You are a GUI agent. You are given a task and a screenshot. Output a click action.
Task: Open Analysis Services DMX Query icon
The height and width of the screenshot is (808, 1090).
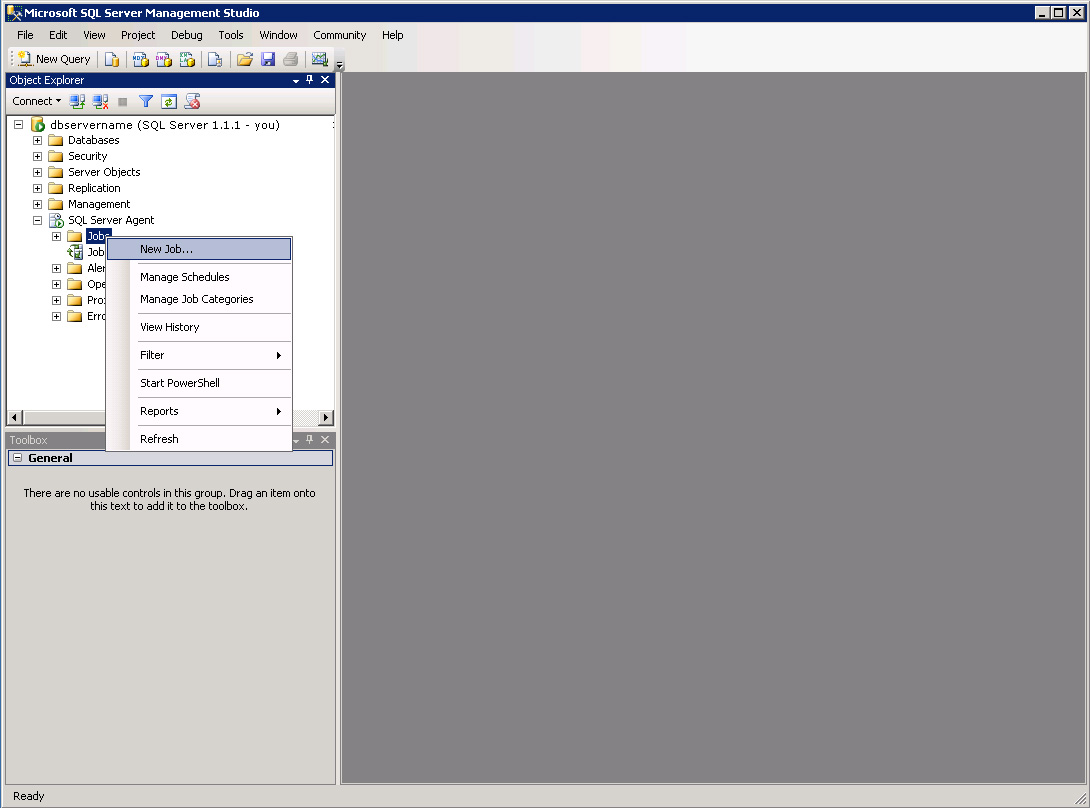(163, 60)
